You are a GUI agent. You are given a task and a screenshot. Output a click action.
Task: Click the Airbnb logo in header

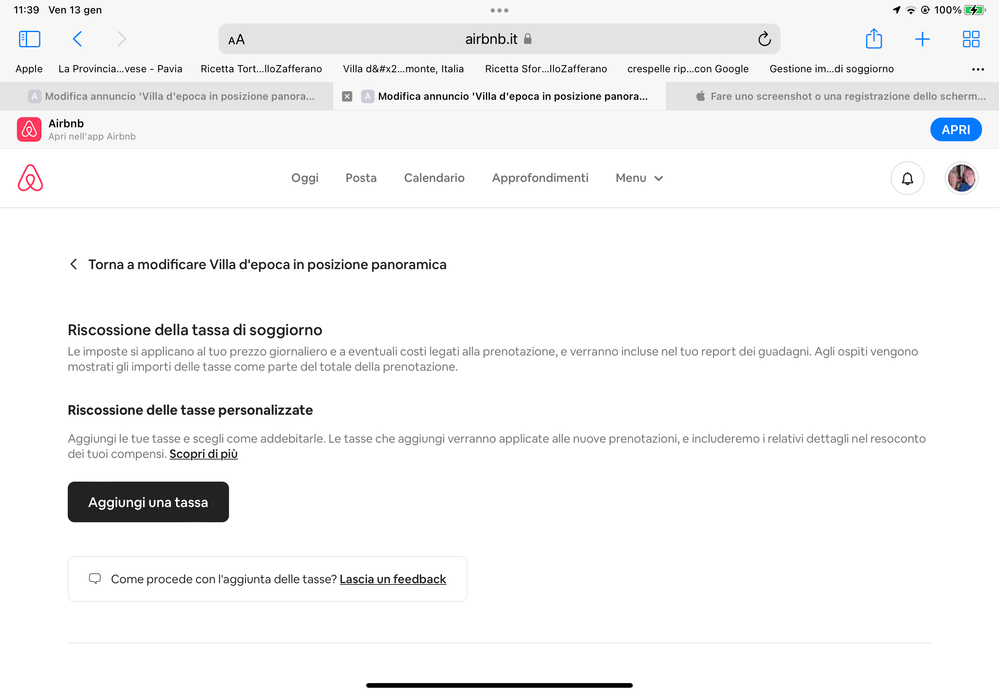(30, 178)
